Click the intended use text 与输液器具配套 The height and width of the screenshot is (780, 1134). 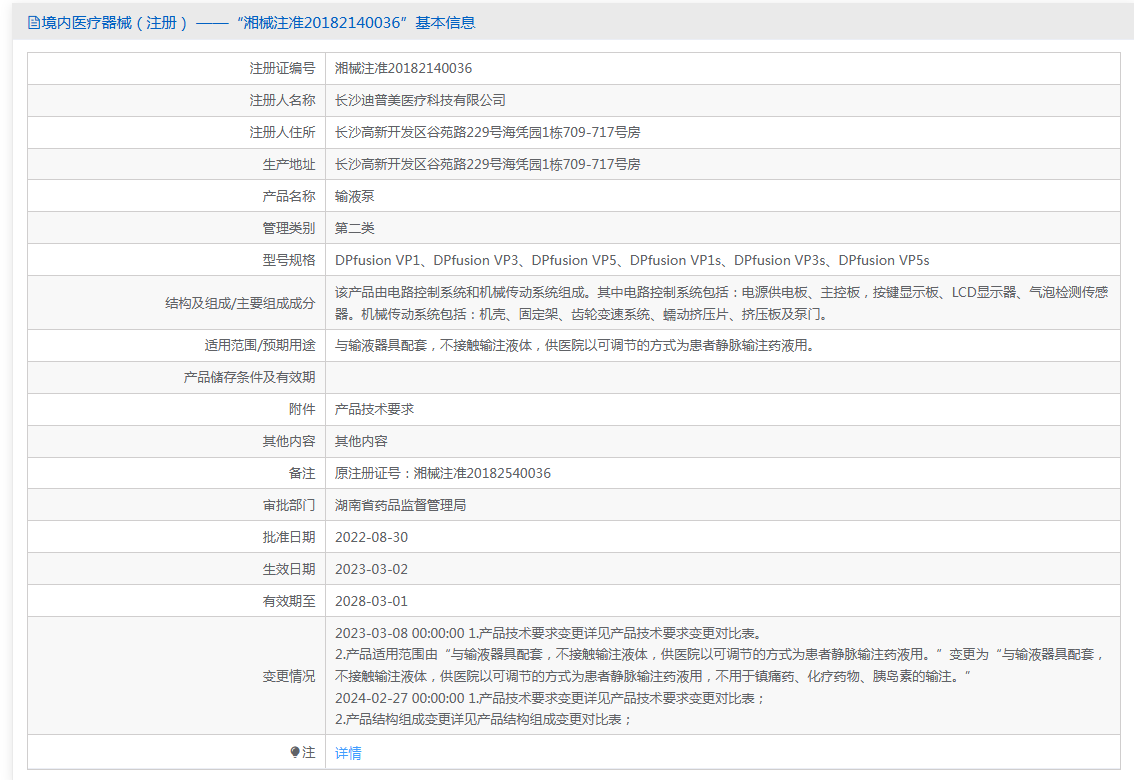pyautogui.click(x=576, y=346)
